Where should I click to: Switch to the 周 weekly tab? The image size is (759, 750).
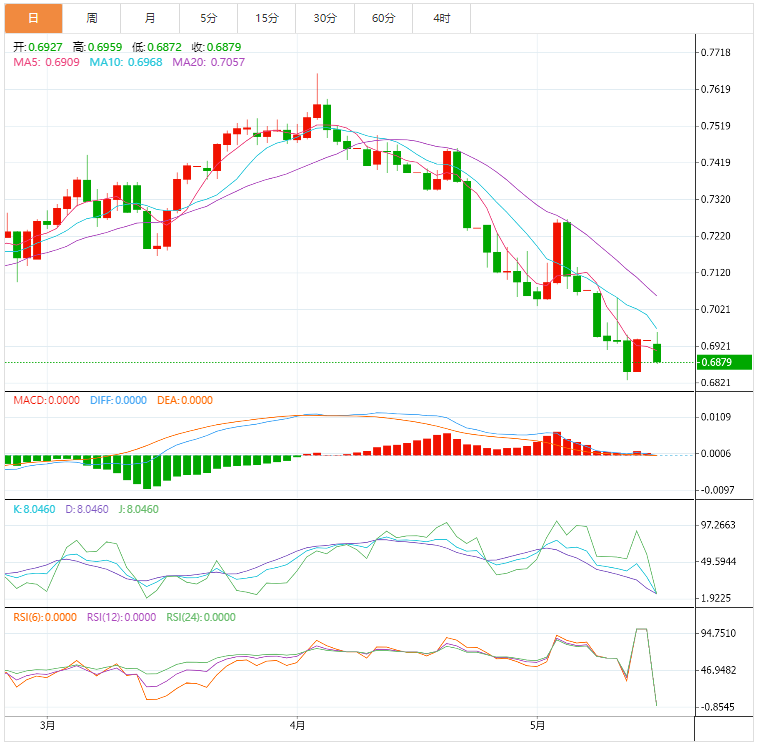[x=92, y=18]
